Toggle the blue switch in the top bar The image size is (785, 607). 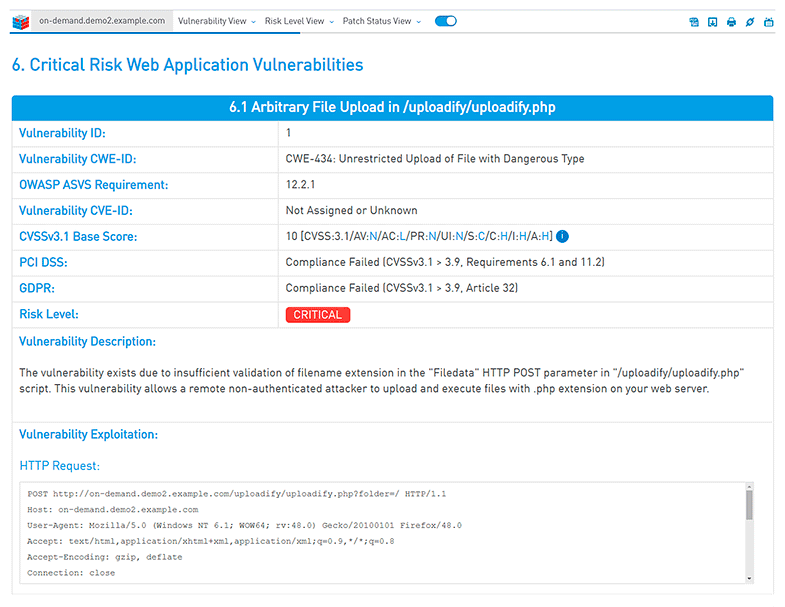tap(446, 21)
